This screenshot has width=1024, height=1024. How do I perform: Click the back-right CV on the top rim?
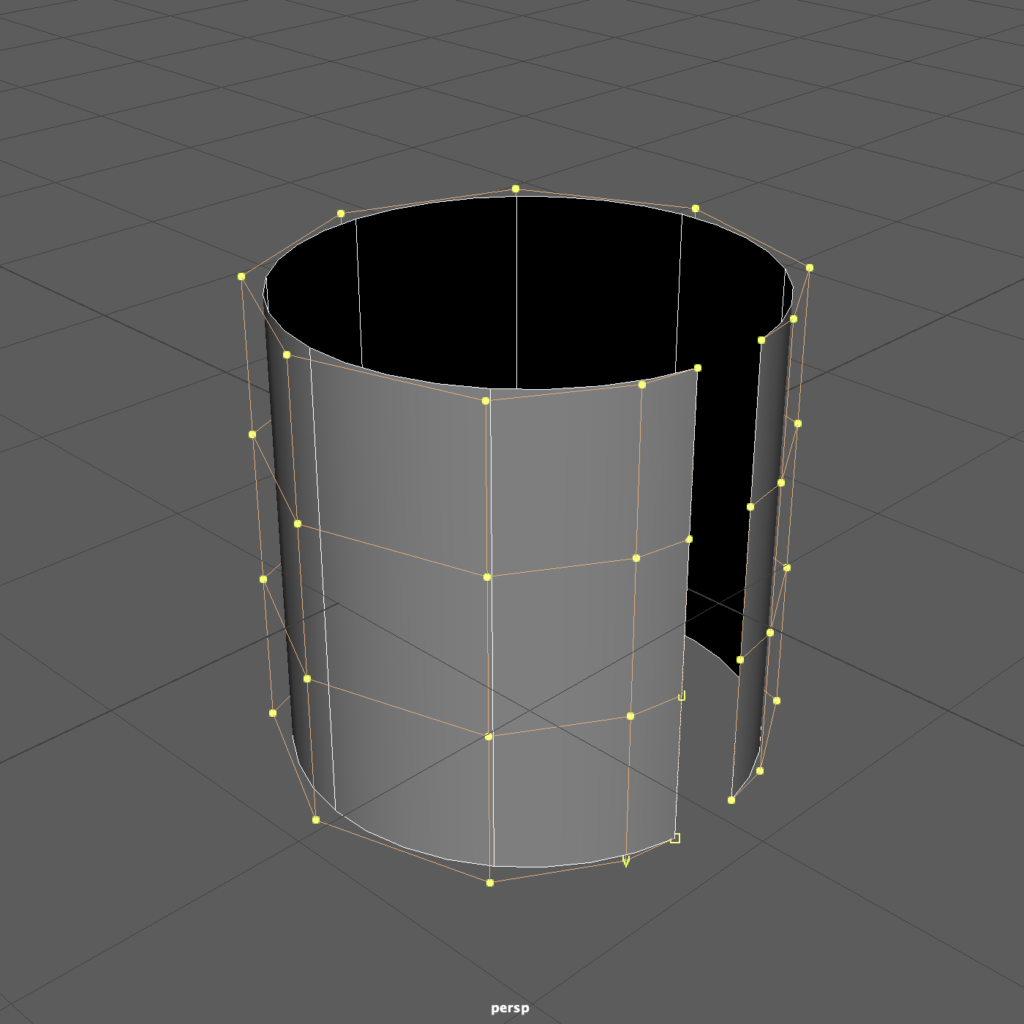[x=695, y=208]
